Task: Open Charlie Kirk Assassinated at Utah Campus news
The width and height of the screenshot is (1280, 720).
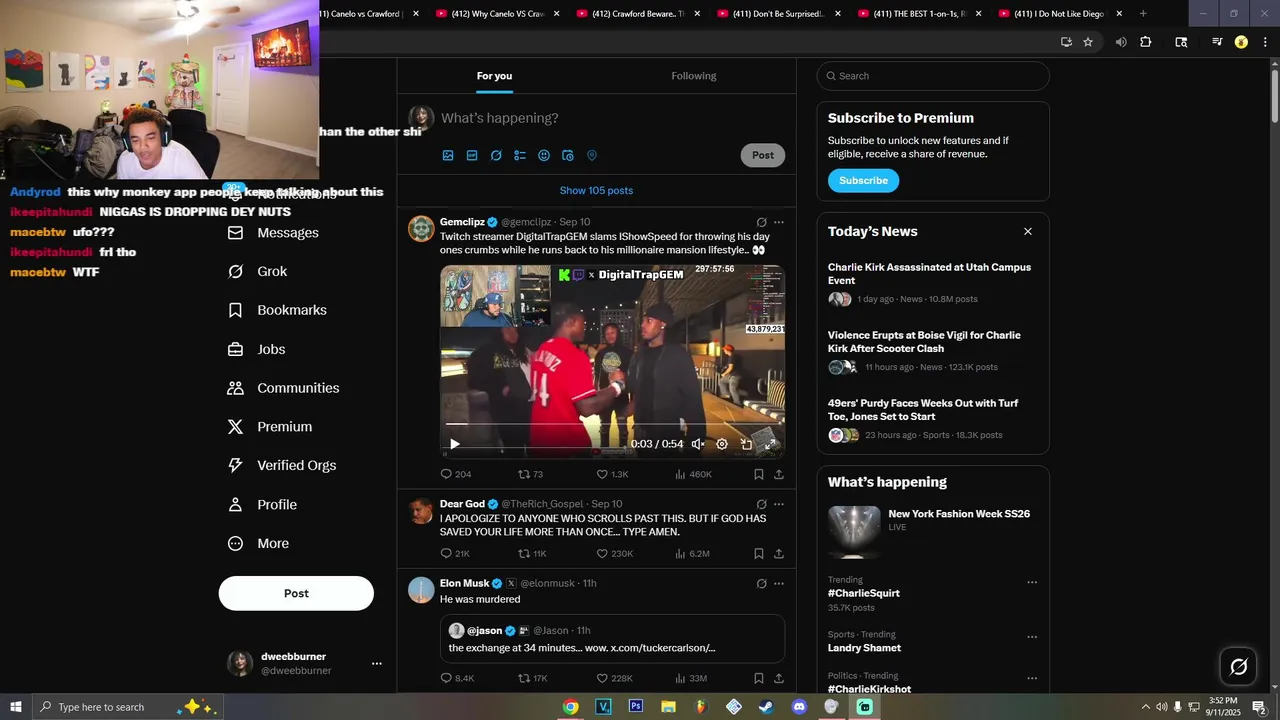Action: coord(929,274)
